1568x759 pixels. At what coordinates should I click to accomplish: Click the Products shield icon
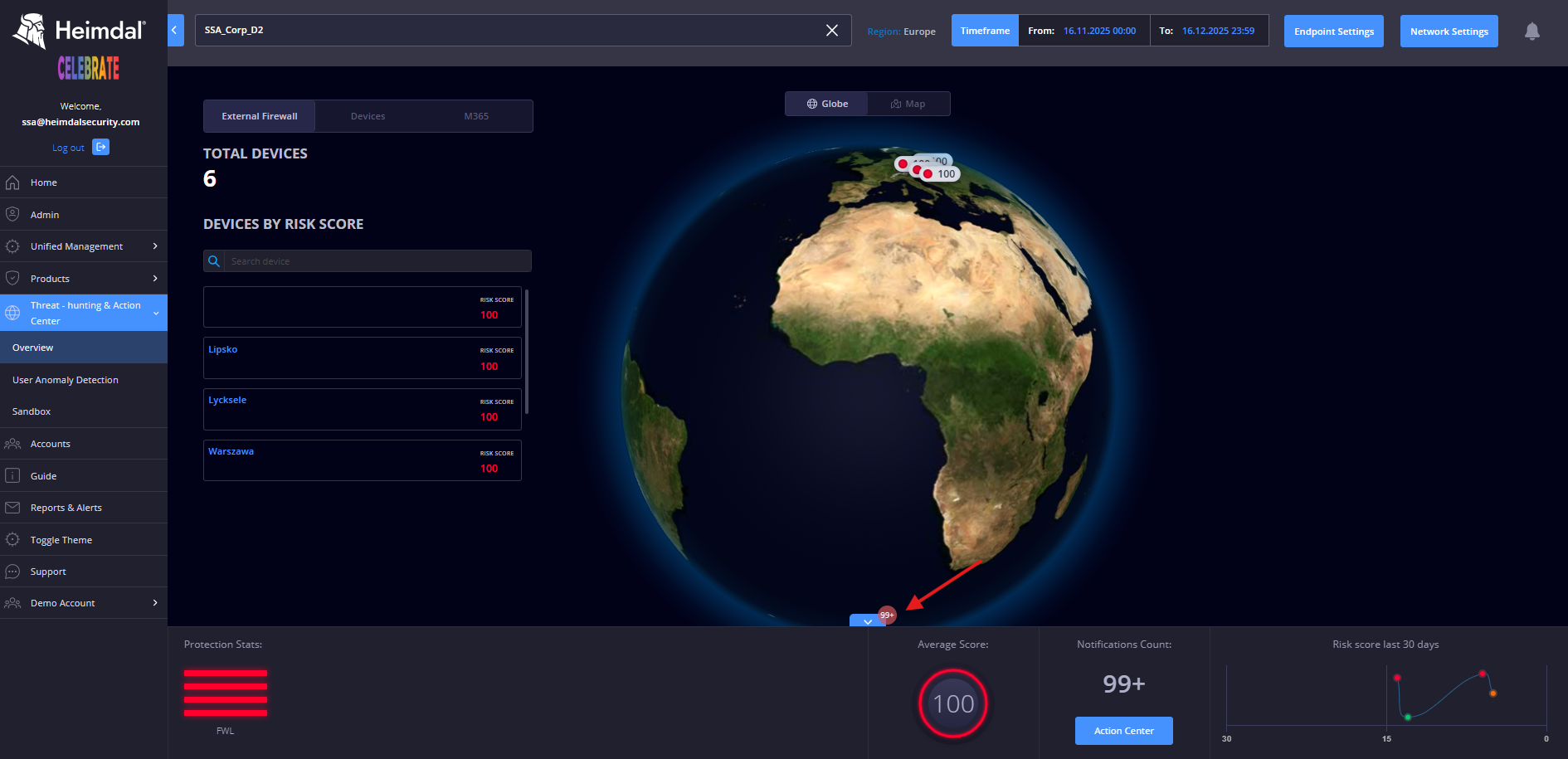pyautogui.click(x=12, y=278)
